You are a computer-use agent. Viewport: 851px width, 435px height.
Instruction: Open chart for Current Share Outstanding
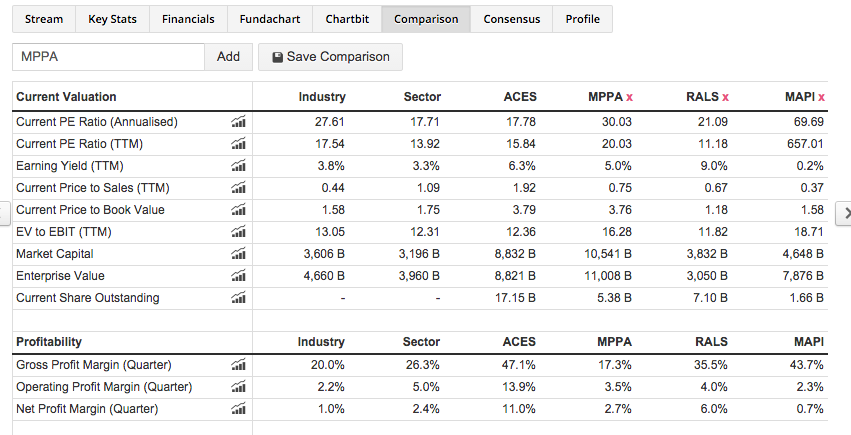click(x=238, y=298)
